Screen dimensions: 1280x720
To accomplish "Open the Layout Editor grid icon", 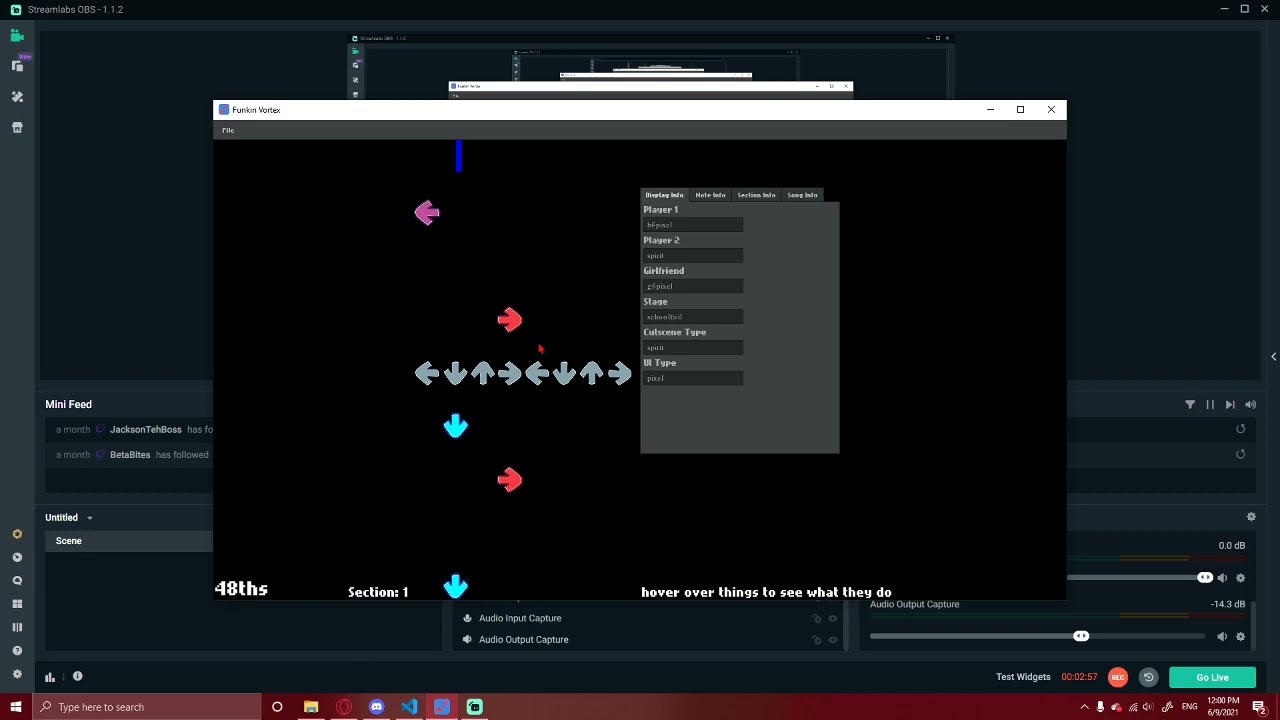I will pyautogui.click(x=17, y=604).
